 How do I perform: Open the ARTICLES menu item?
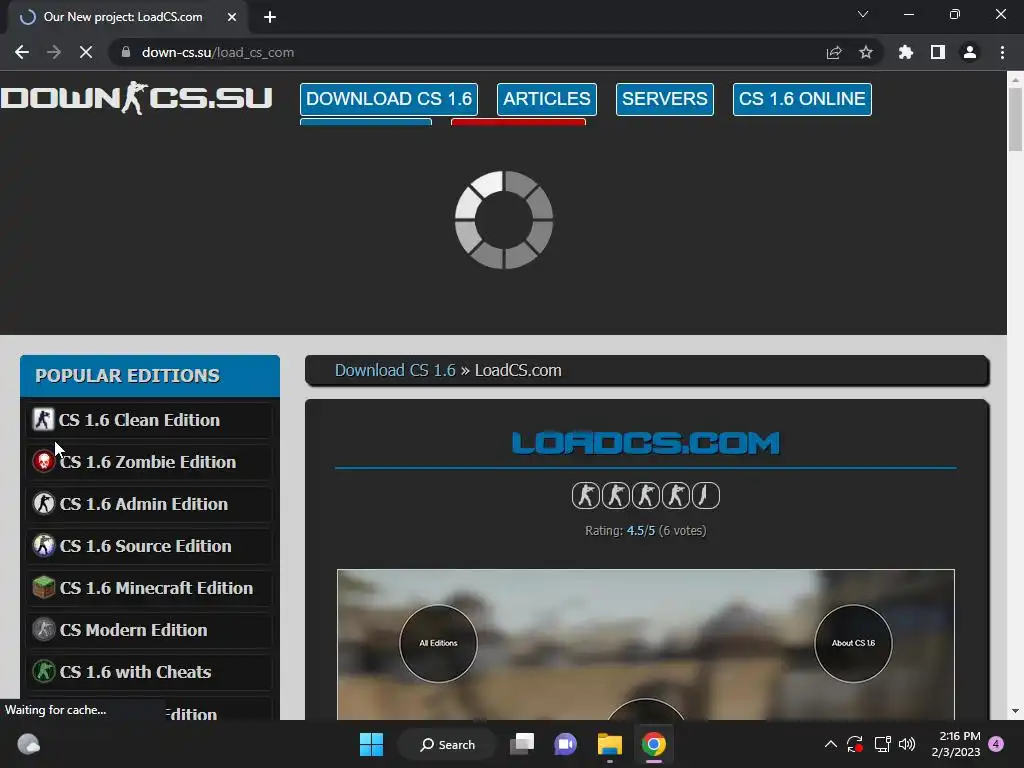[x=547, y=99]
